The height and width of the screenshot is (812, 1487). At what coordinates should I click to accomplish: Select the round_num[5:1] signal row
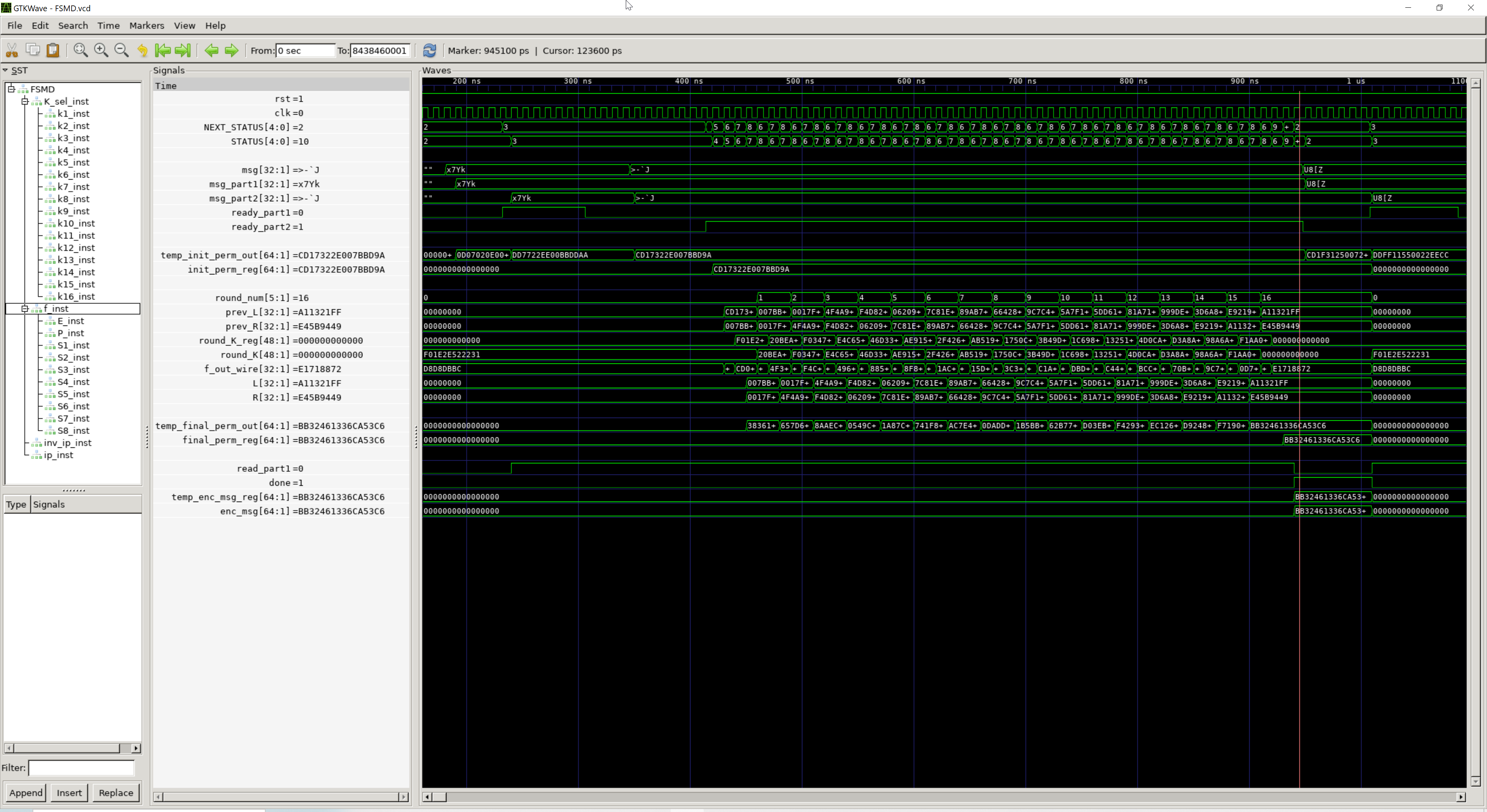(x=281, y=298)
